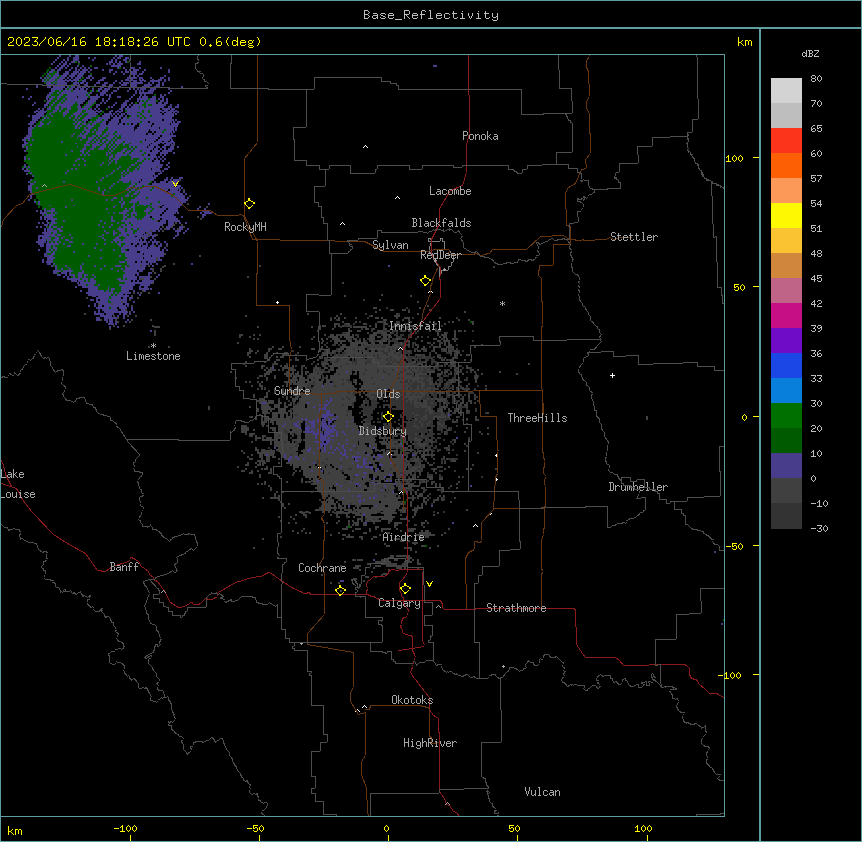Click the Lacombe city label

click(450, 191)
